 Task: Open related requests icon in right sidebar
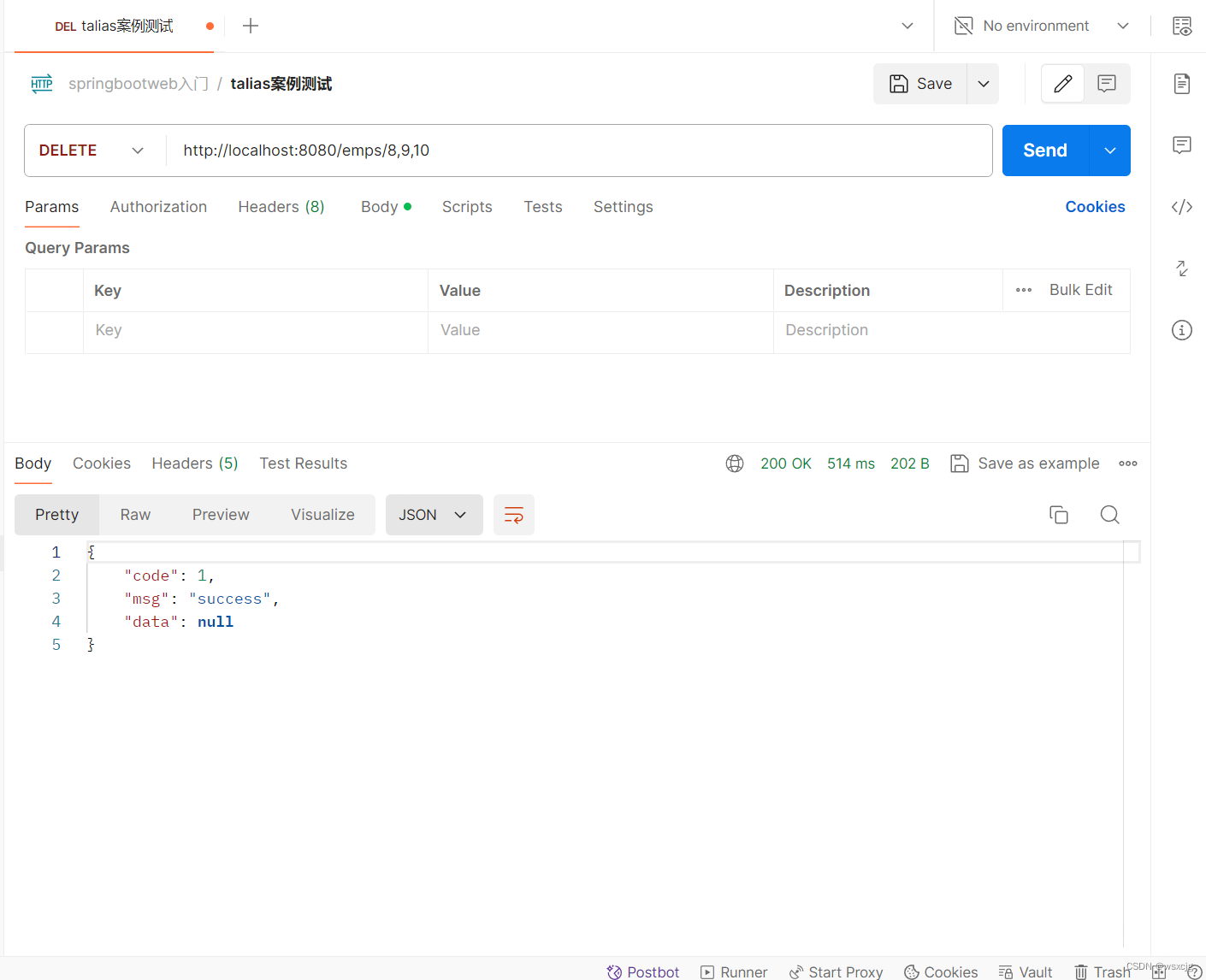pyautogui.click(x=1182, y=269)
